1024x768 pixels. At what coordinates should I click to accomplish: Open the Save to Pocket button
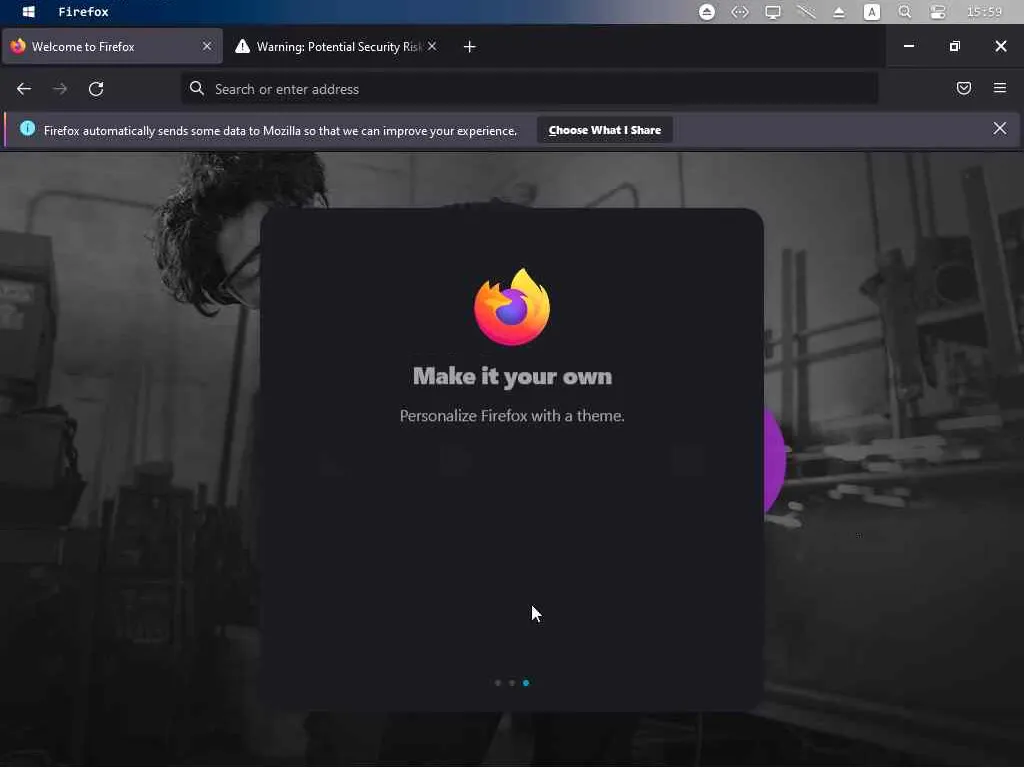pos(964,88)
